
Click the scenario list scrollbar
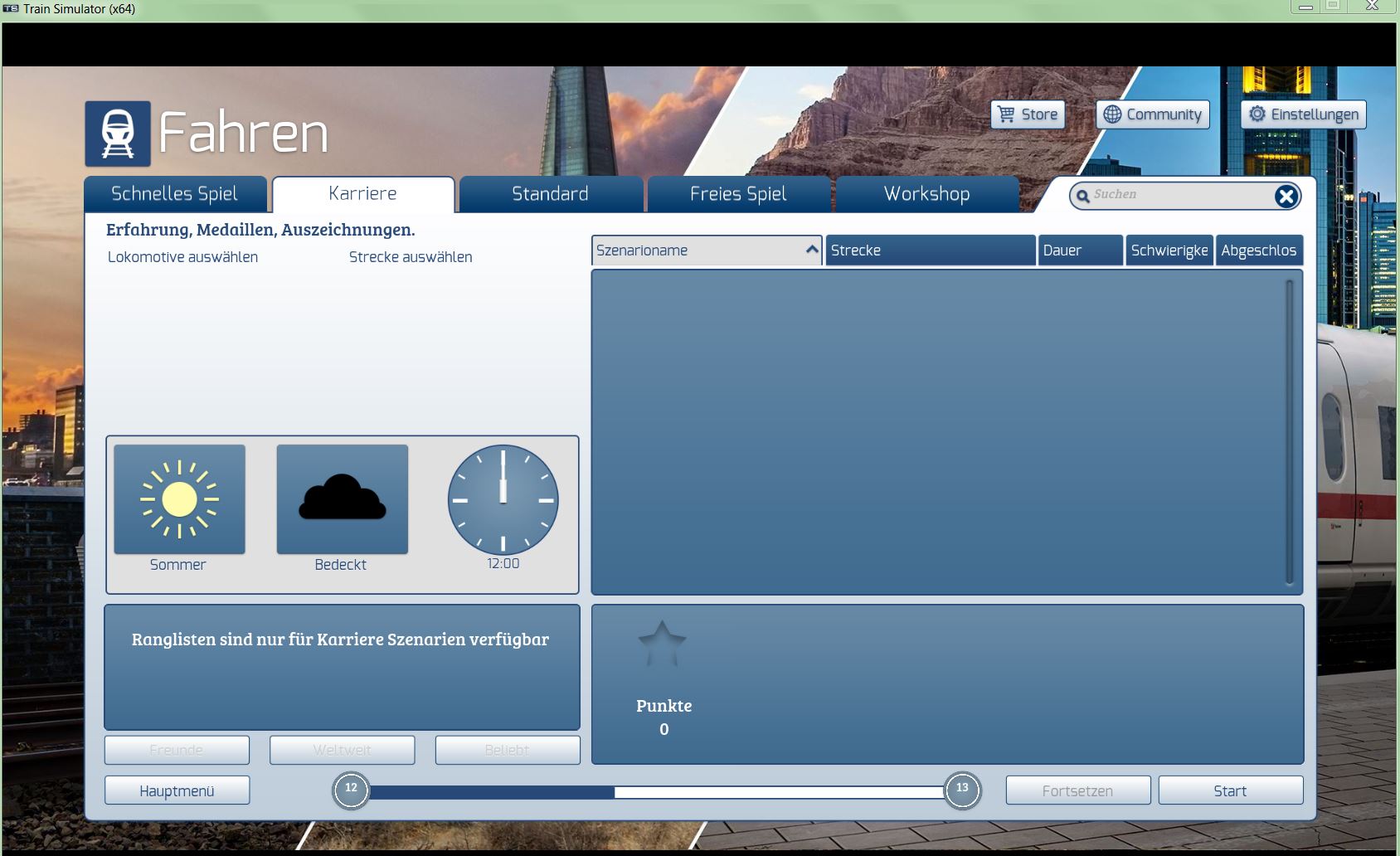pos(1290,432)
